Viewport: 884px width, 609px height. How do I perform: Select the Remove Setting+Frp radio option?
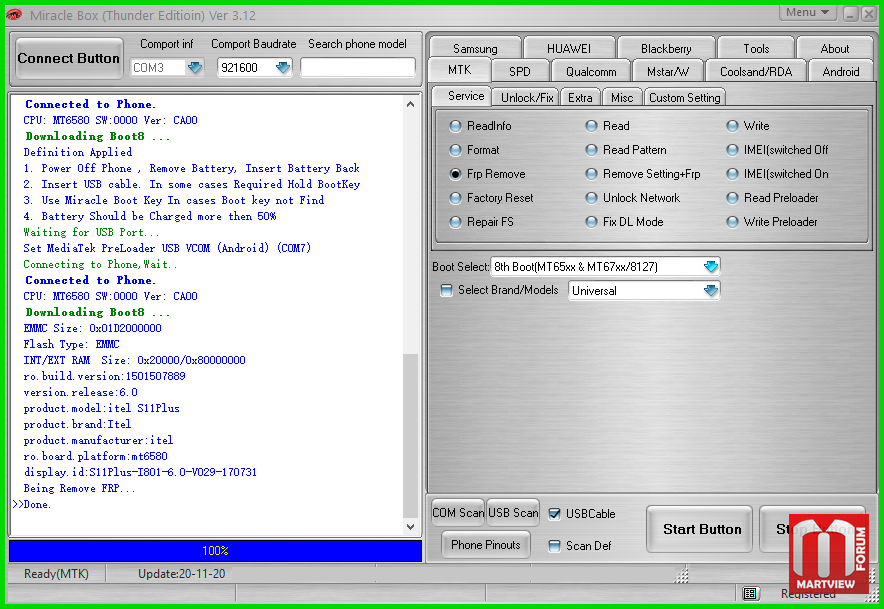coord(591,174)
